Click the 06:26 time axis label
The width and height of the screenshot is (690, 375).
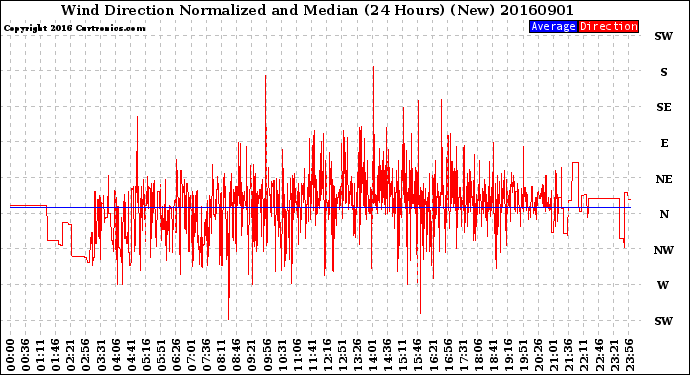point(177,355)
